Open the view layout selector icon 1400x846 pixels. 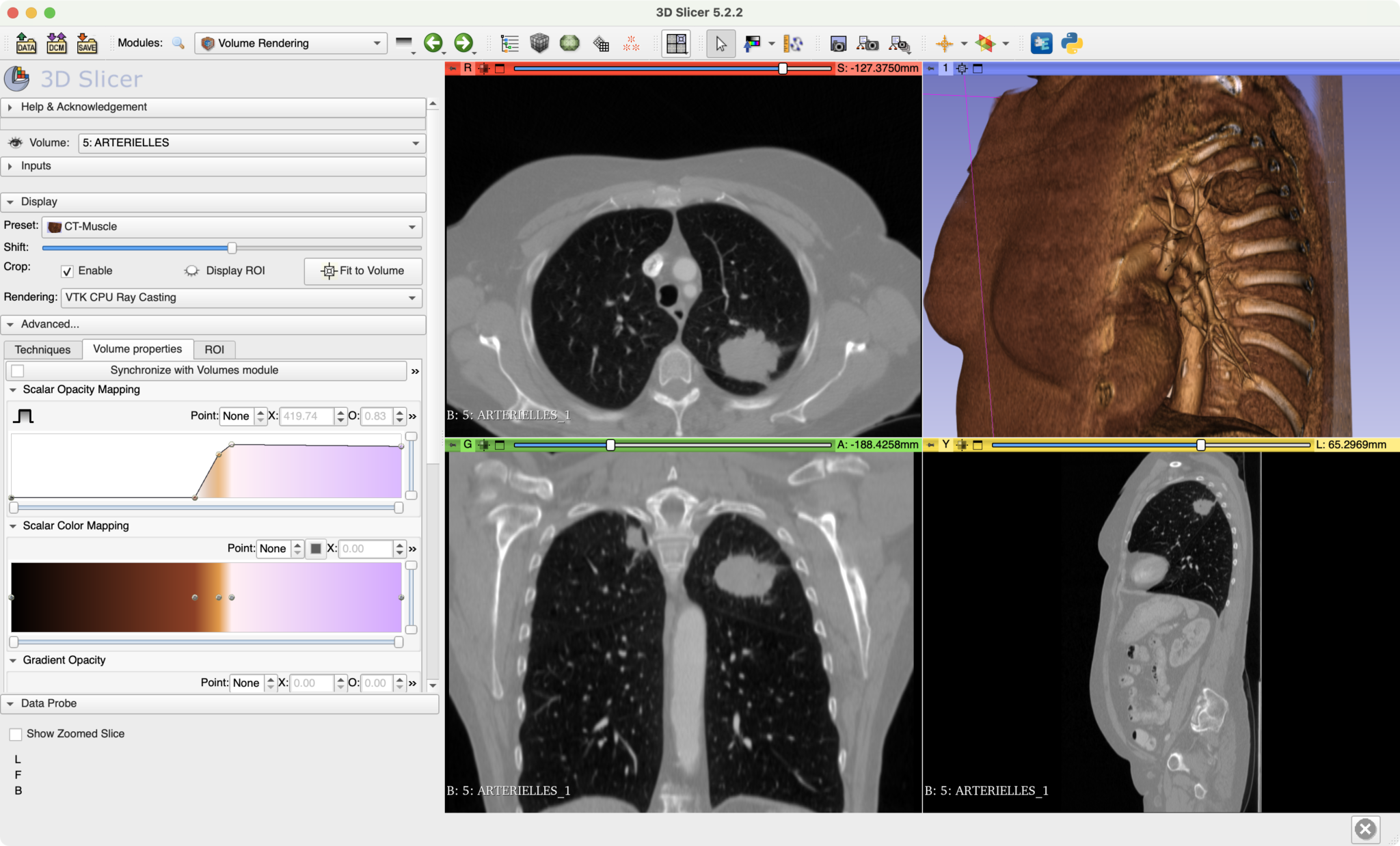tap(676, 44)
